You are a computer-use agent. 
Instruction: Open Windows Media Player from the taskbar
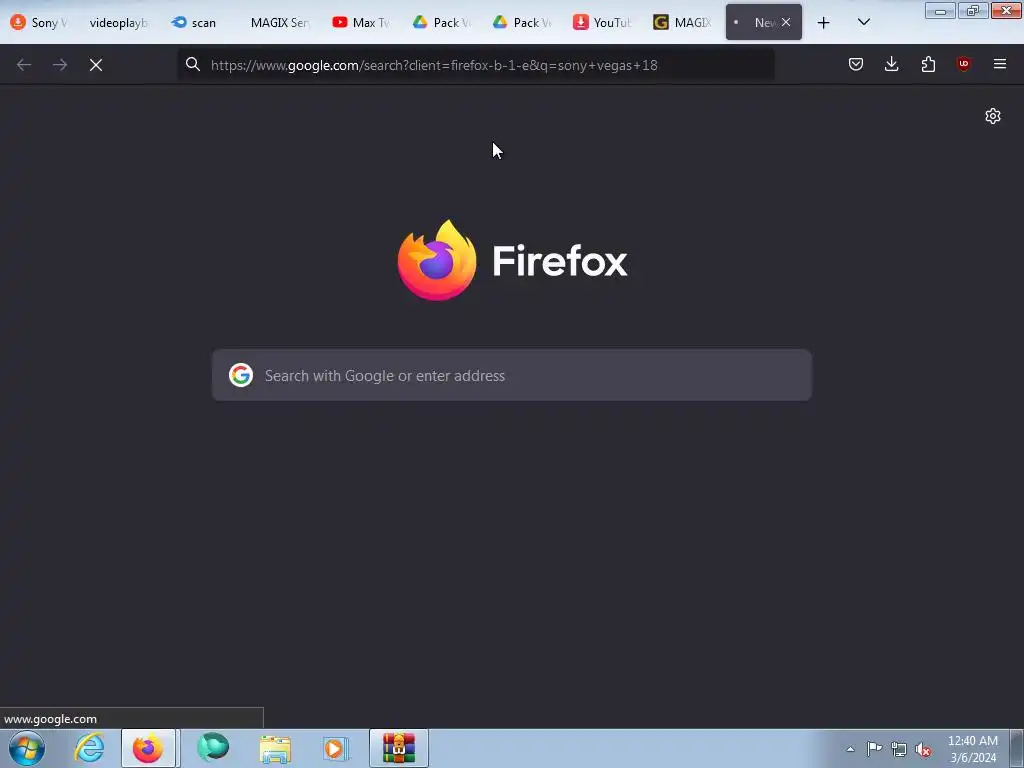(x=336, y=748)
